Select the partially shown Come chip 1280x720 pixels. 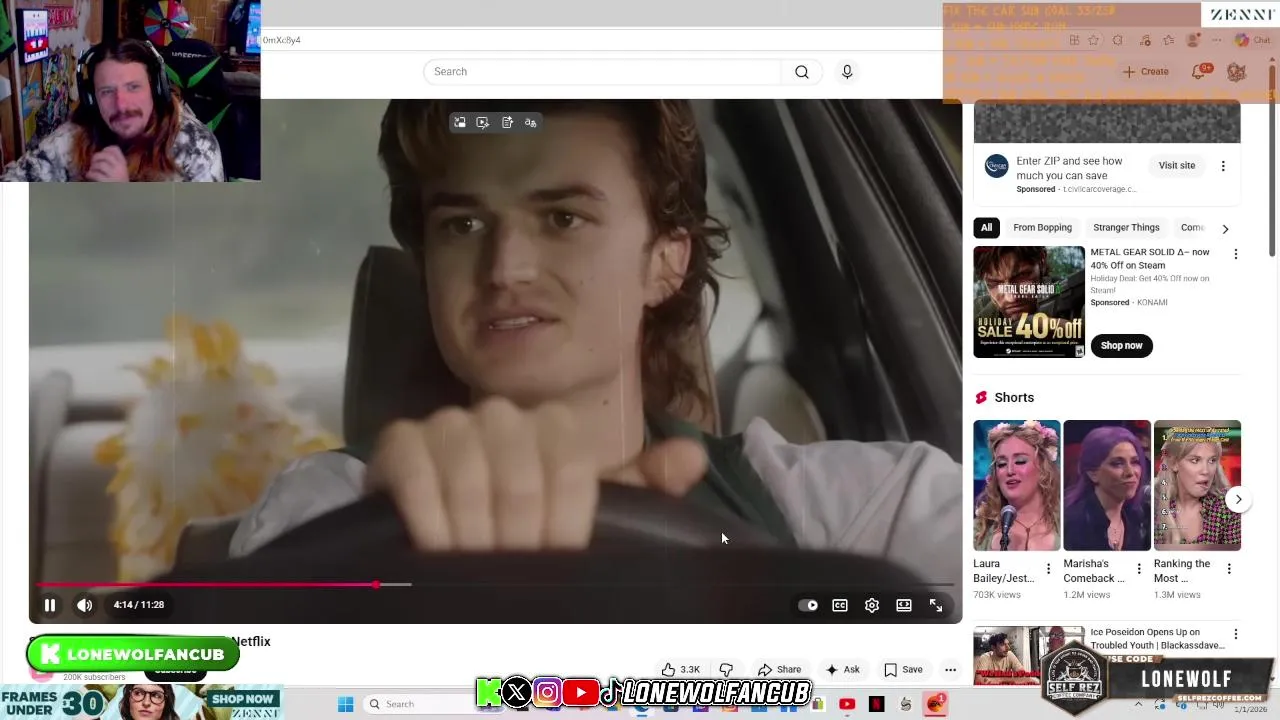(x=1192, y=228)
